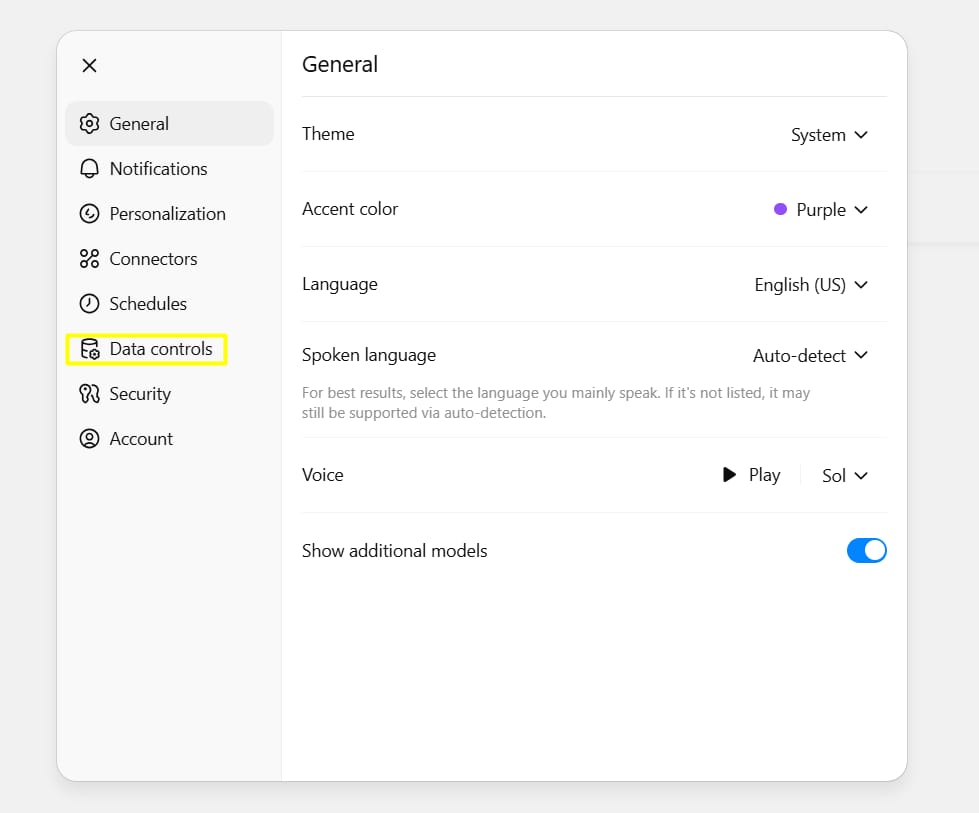
Task: Click the purple accent color dot
Action: tap(780, 210)
